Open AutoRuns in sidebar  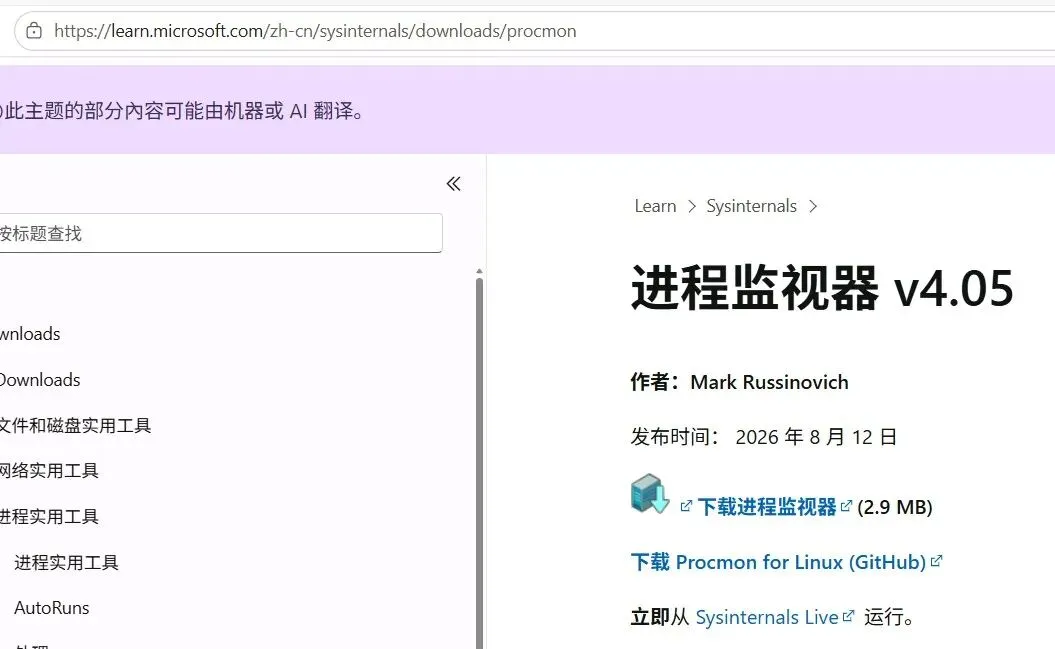[52, 608]
